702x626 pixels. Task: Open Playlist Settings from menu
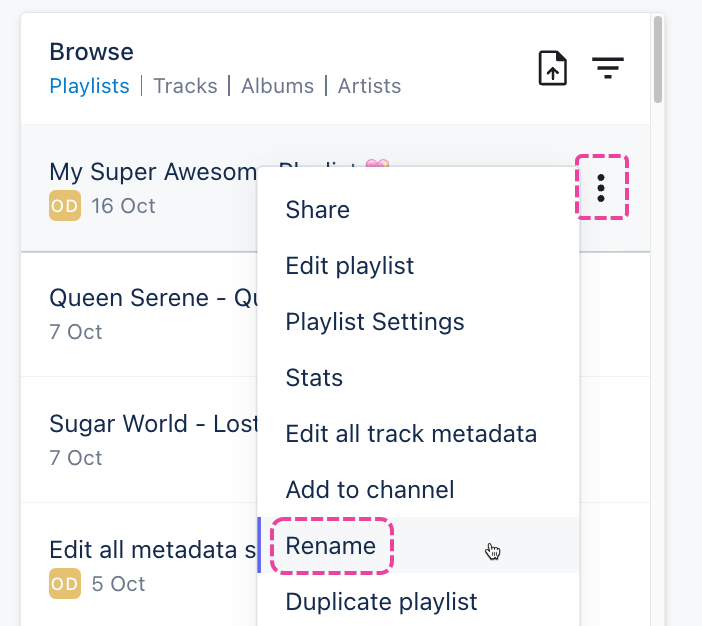point(374,322)
